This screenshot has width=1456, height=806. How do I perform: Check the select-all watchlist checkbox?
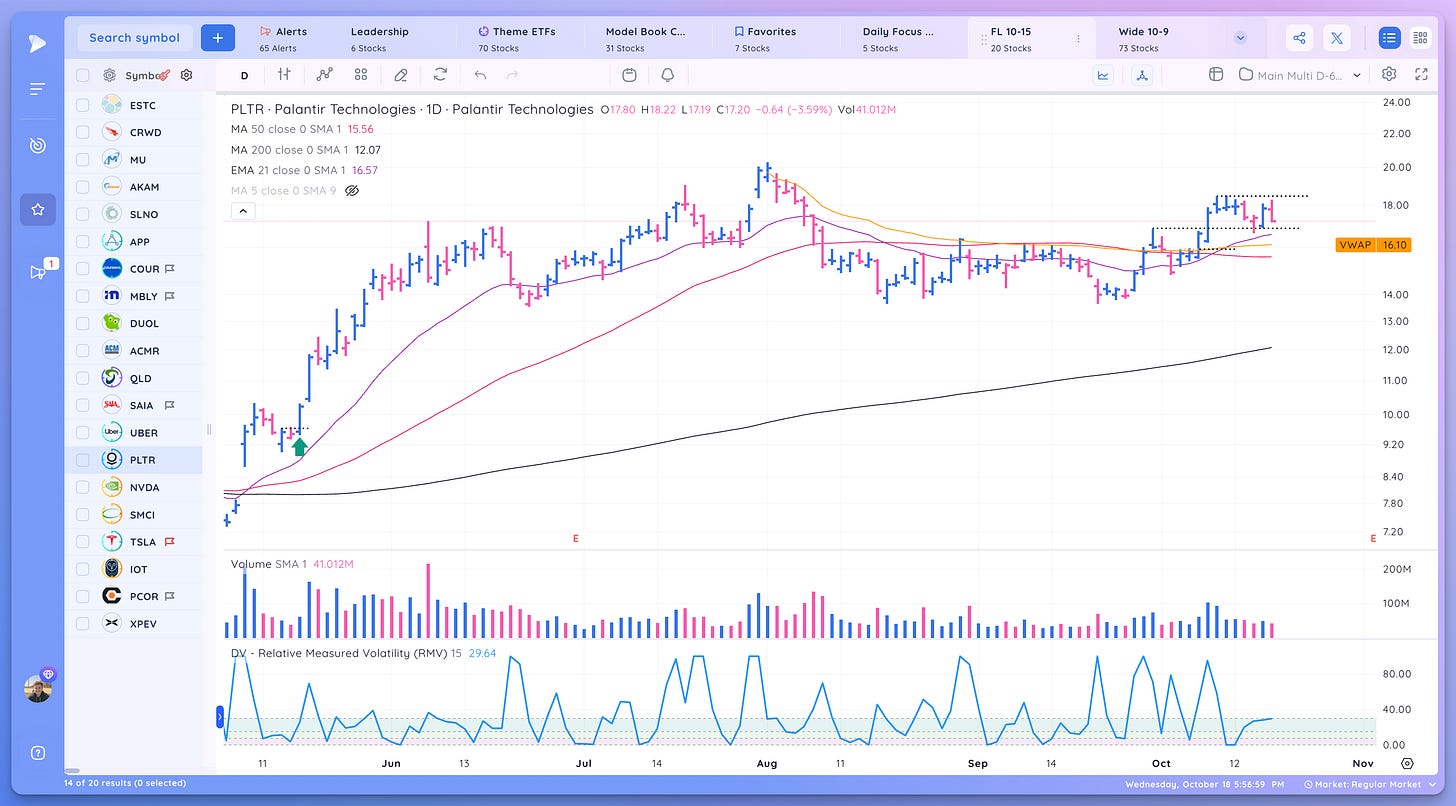pos(82,75)
